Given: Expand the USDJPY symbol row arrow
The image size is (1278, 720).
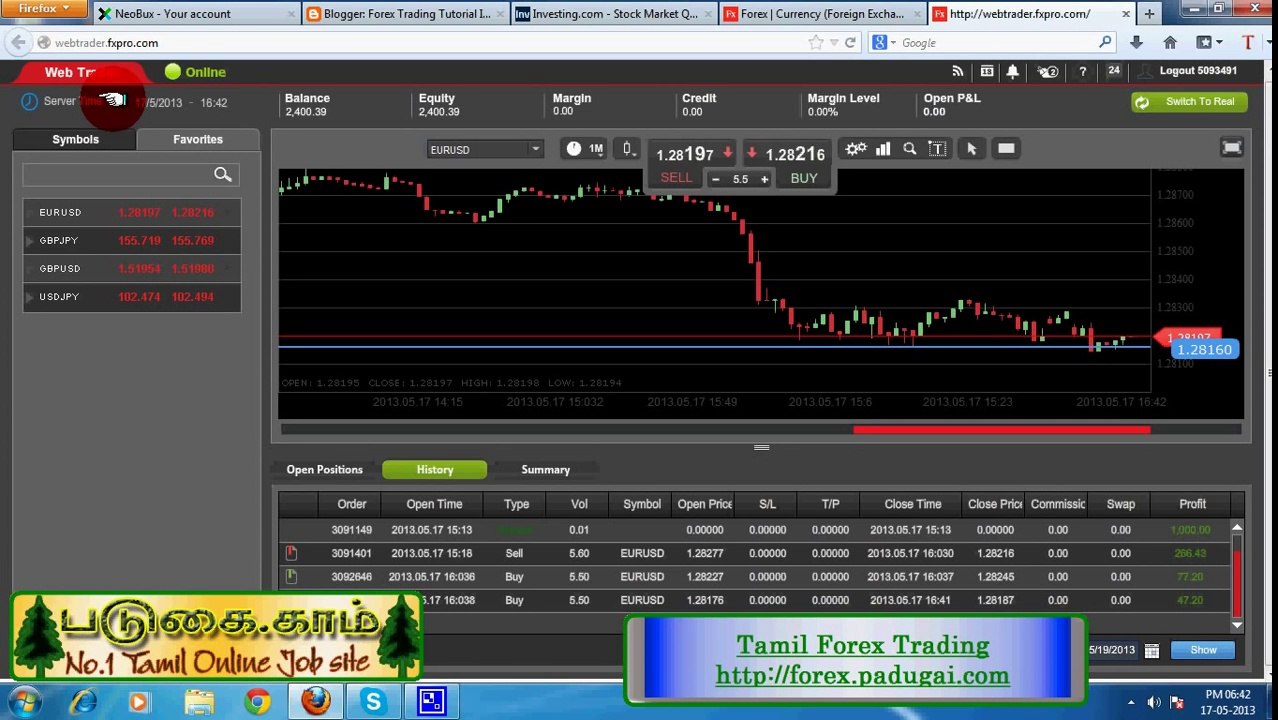Looking at the screenshot, I should pos(30,297).
